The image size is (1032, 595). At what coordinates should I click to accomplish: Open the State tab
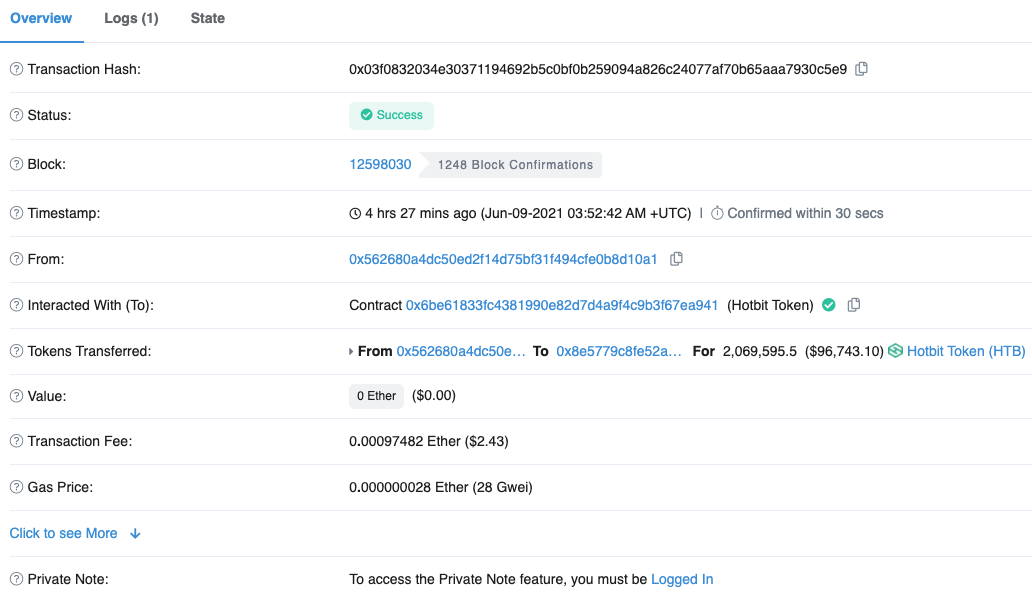(x=208, y=18)
